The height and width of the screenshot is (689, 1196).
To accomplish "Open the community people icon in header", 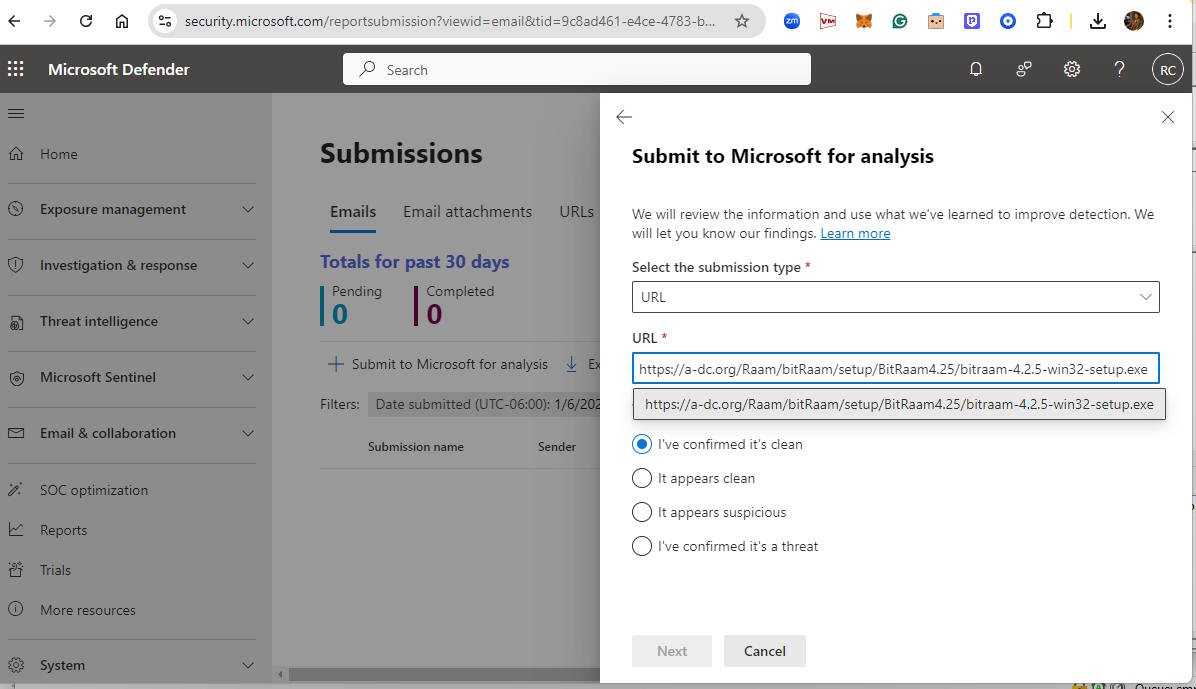I will tap(1024, 69).
